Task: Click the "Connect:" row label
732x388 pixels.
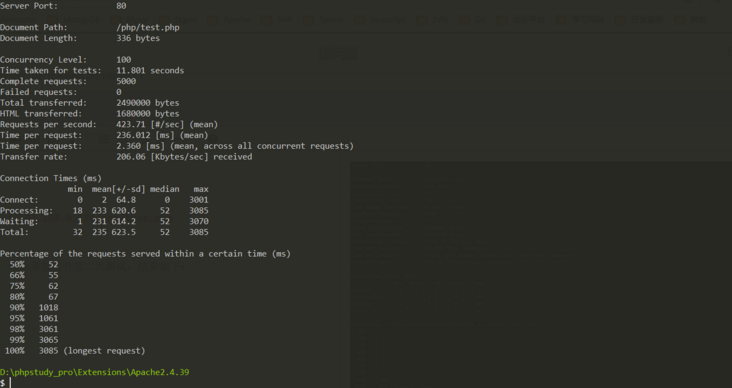Action: tap(19, 199)
